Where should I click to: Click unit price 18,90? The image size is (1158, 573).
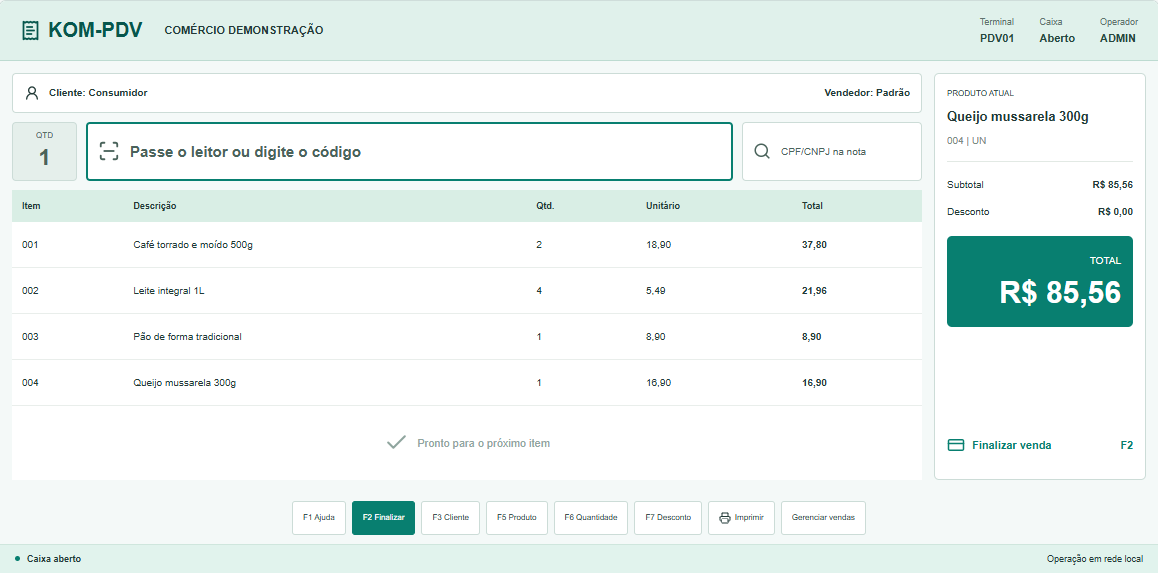[x=659, y=244]
